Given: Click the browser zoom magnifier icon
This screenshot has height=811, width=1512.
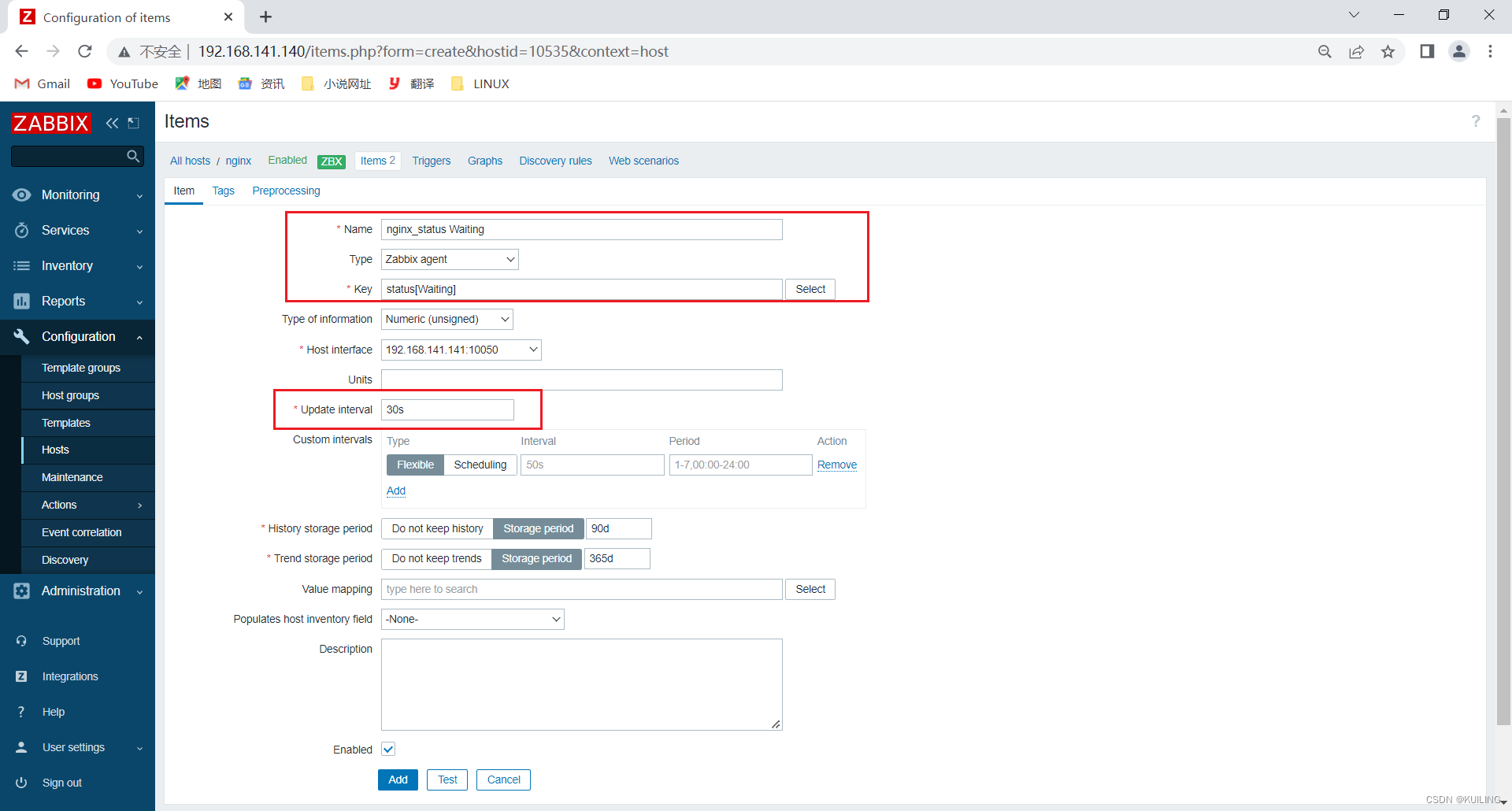Looking at the screenshot, I should [x=1325, y=51].
